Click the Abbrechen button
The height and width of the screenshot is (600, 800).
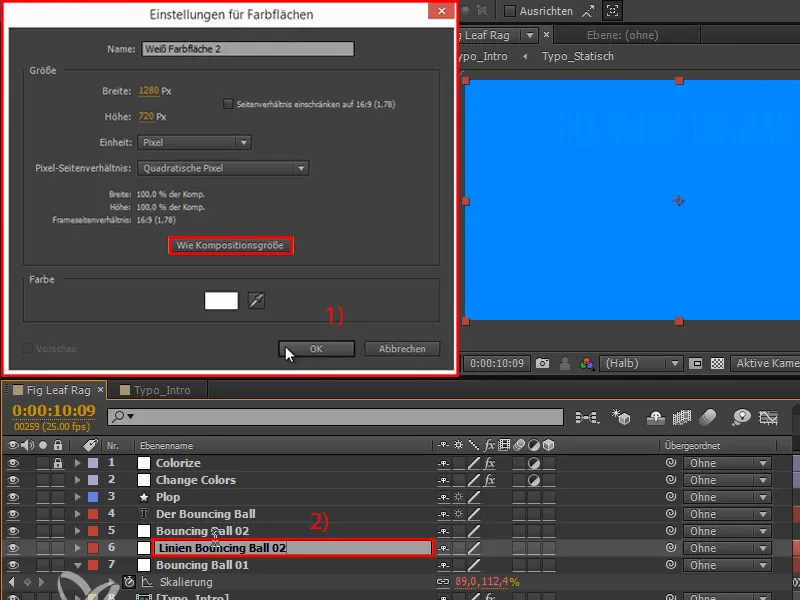(402, 349)
